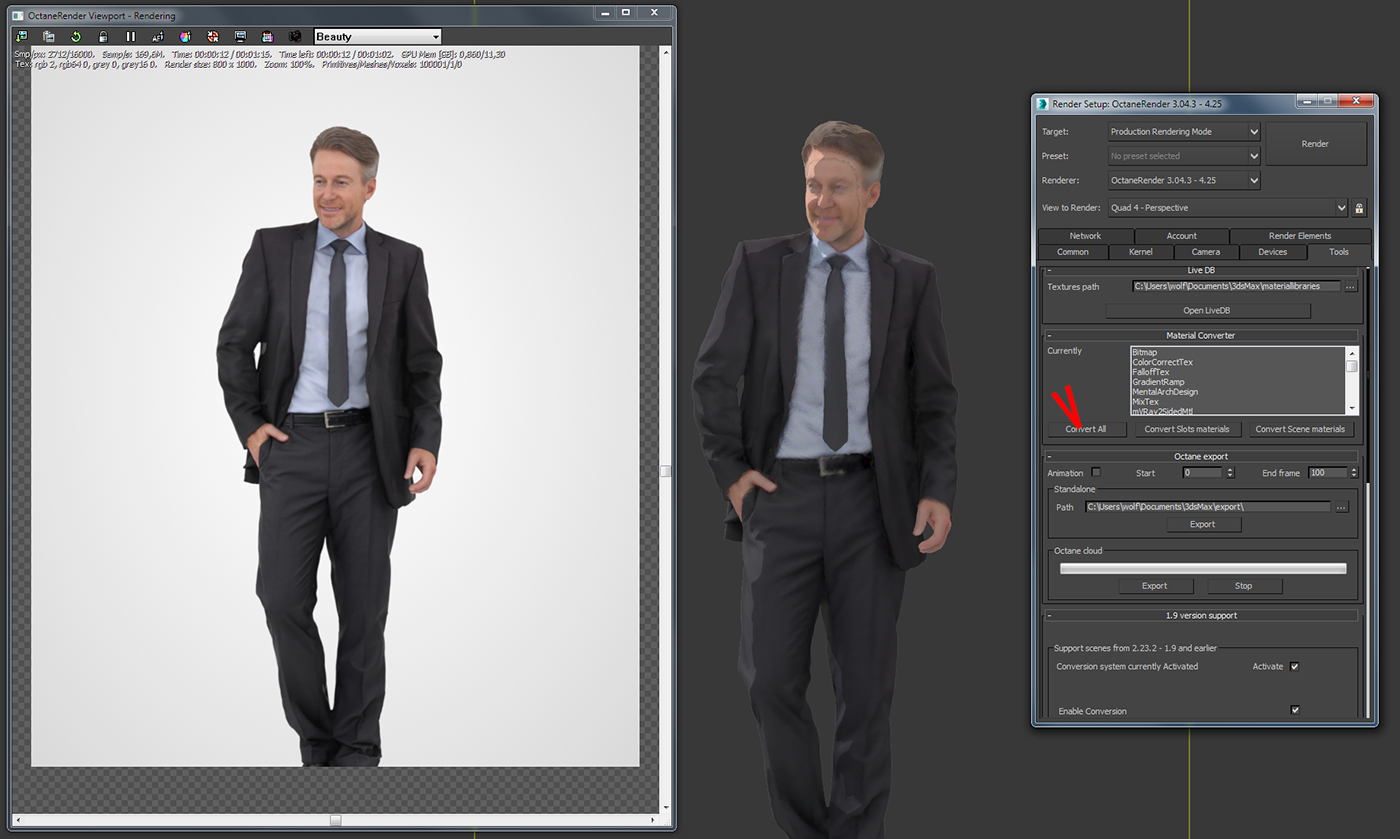The image size is (1400, 839).
Task: Click the viewport horizontal scrollbar thumb
Action: (x=336, y=820)
